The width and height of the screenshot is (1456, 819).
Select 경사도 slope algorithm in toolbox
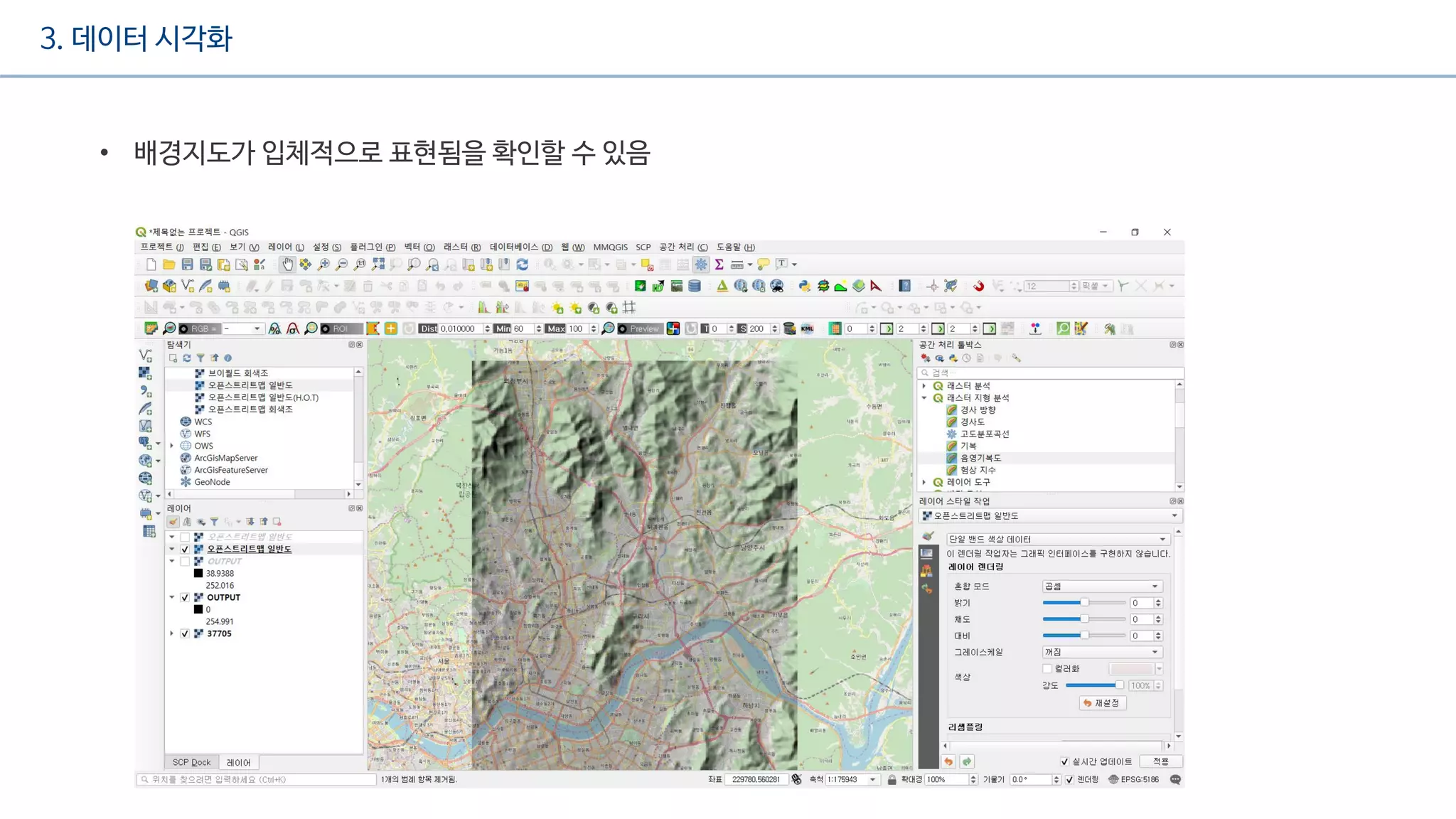click(972, 422)
